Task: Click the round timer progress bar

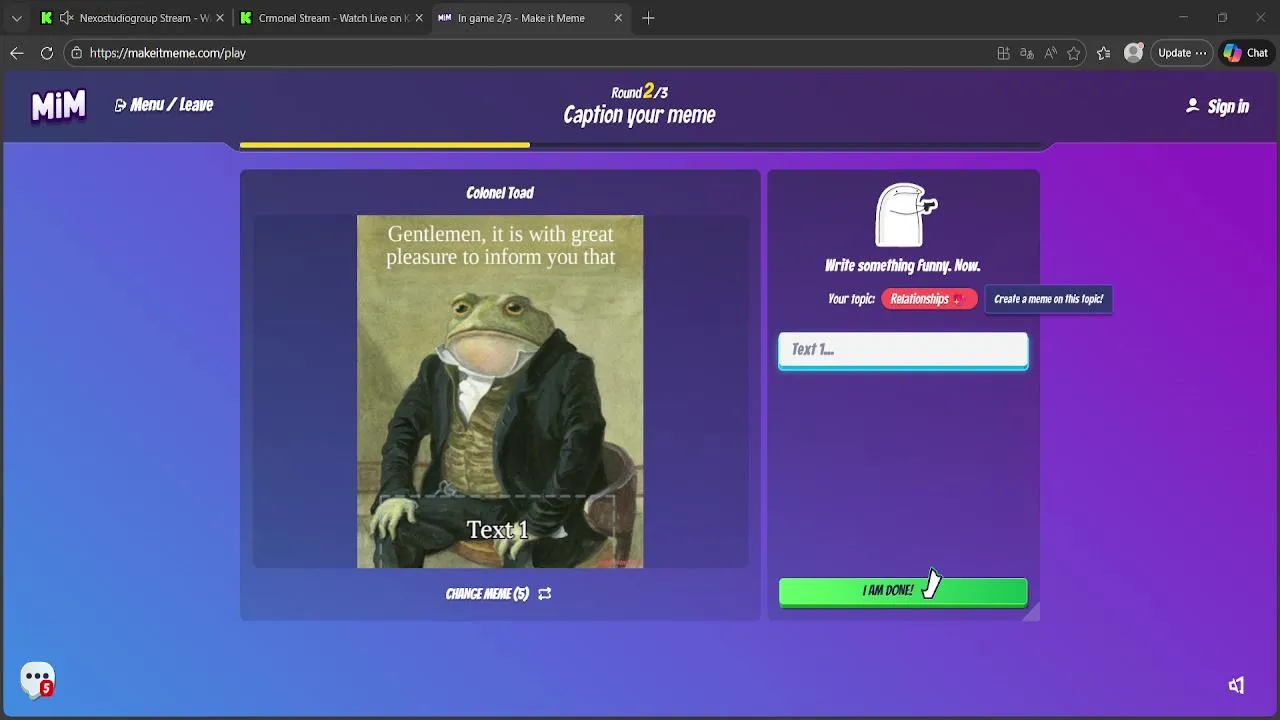Action: [x=640, y=145]
